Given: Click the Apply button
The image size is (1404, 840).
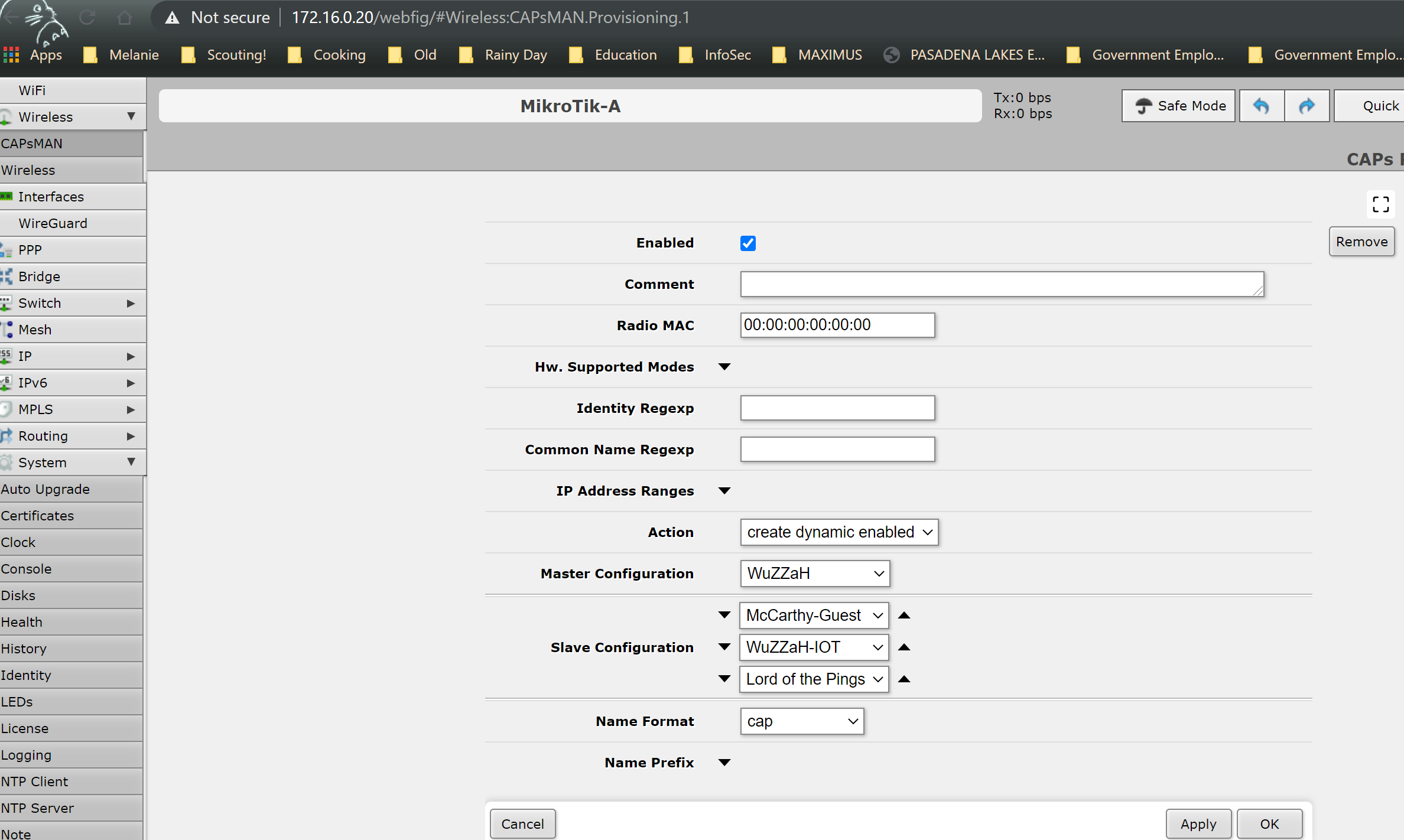Looking at the screenshot, I should (x=1198, y=823).
